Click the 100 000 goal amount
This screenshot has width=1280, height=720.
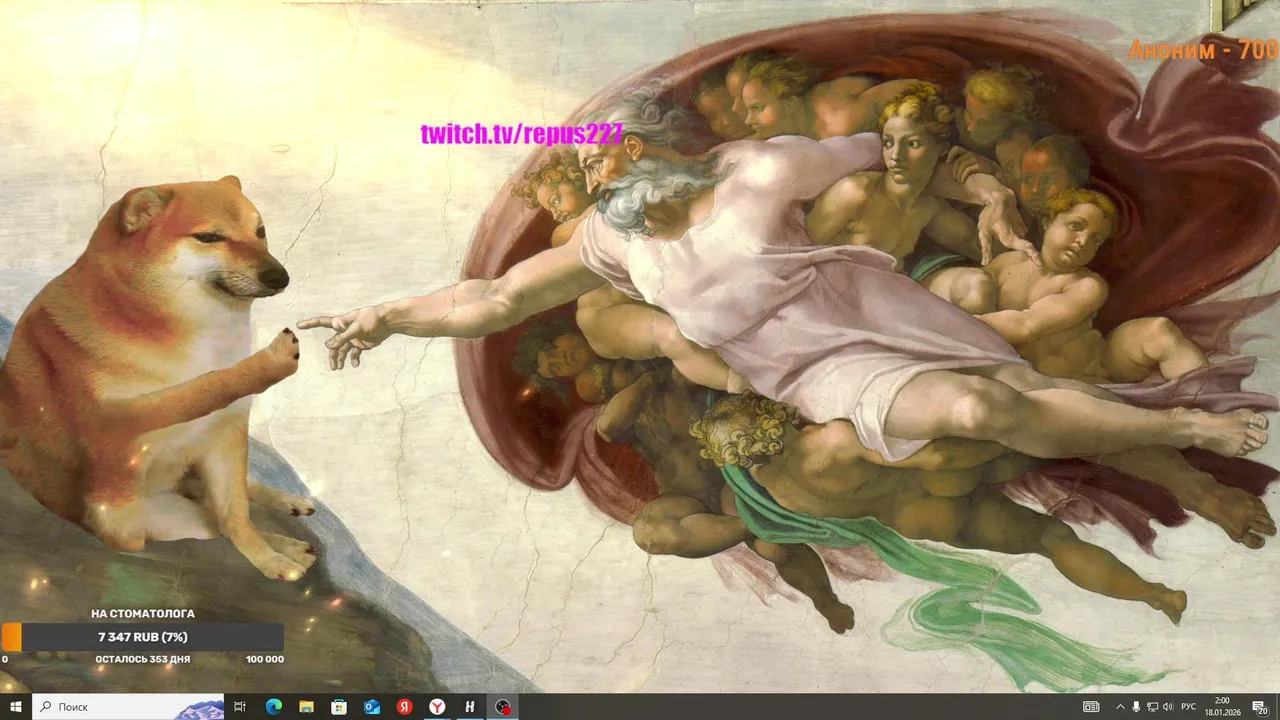[x=265, y=660]
